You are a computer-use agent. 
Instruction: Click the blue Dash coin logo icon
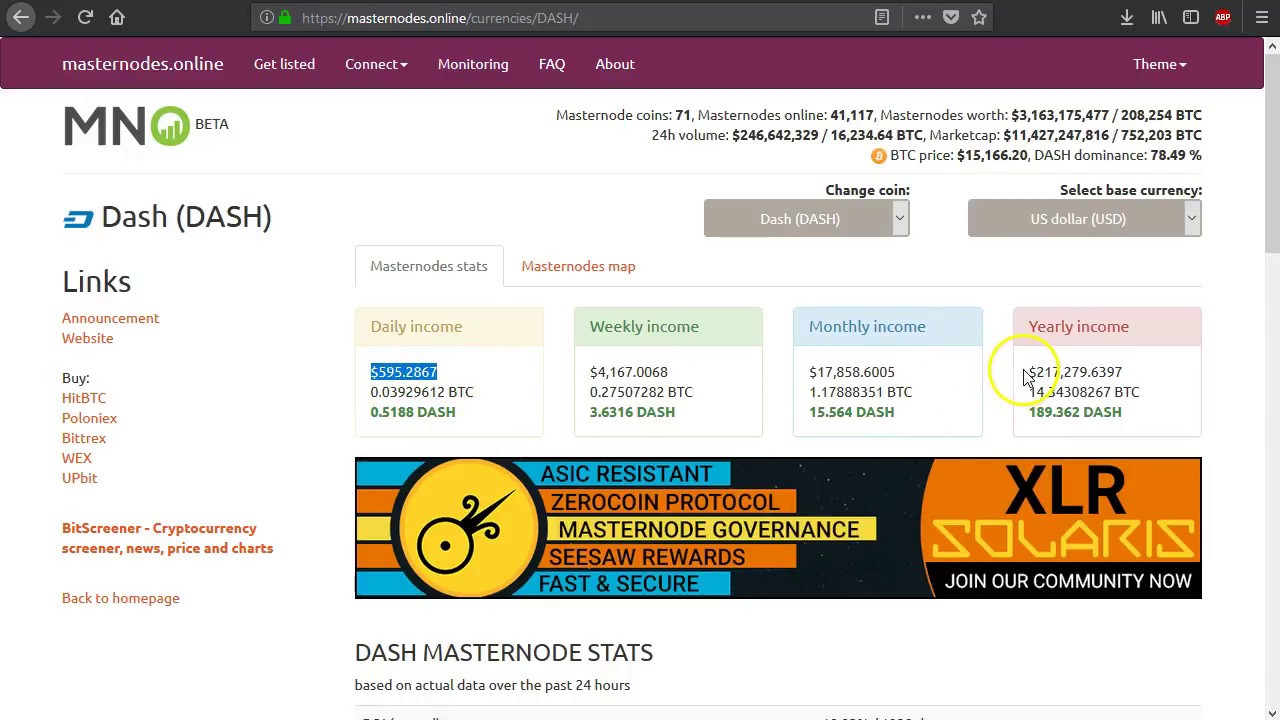(78, 218)
